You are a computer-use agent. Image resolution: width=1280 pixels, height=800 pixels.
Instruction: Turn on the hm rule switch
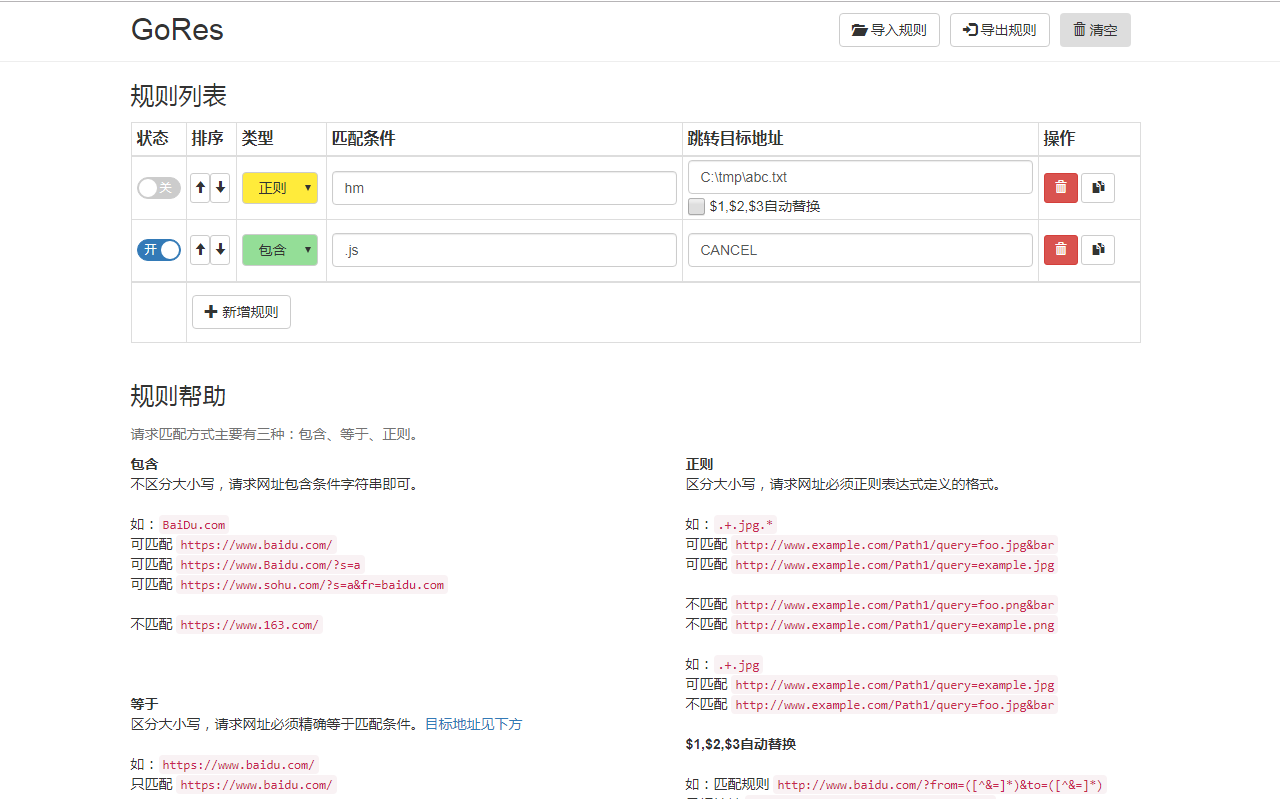point(159,188)
